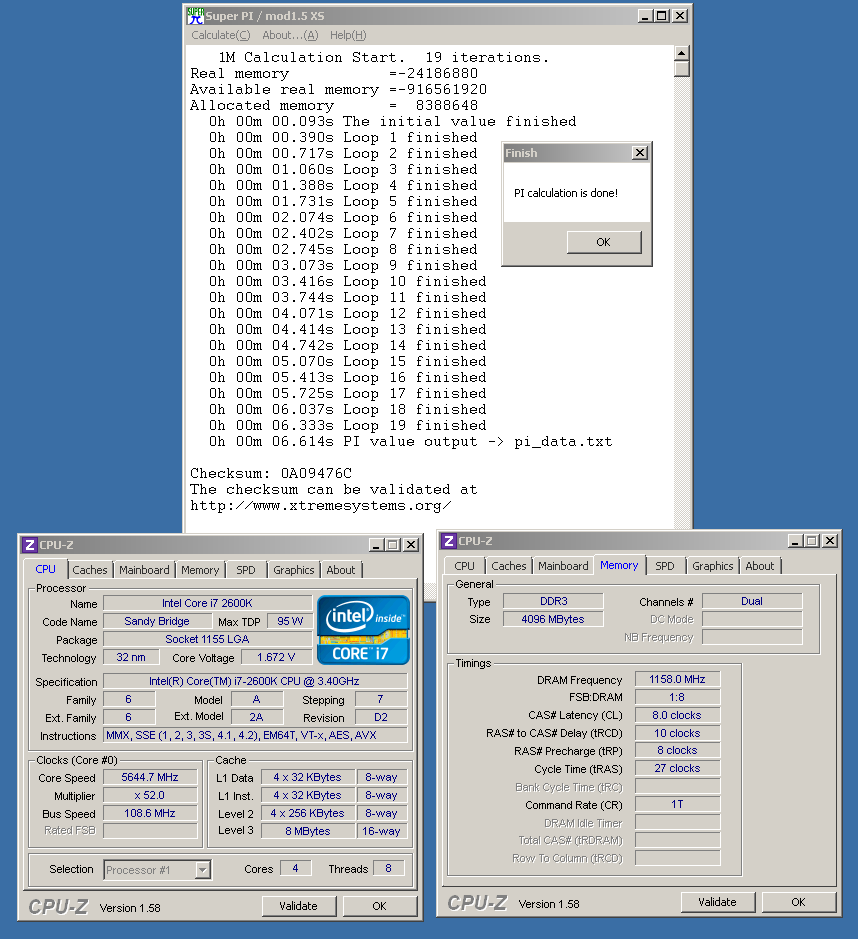Image resolution: width=858 pixels, height=939 pixels.
Task: Switch to Mainboard tab in left CPU-Z window
Action: coord(144,570)
